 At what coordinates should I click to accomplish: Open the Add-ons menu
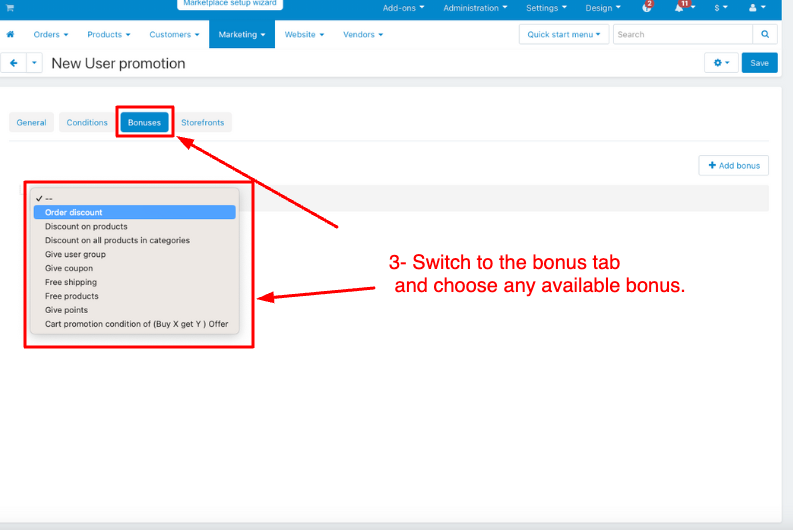(403, 8)
